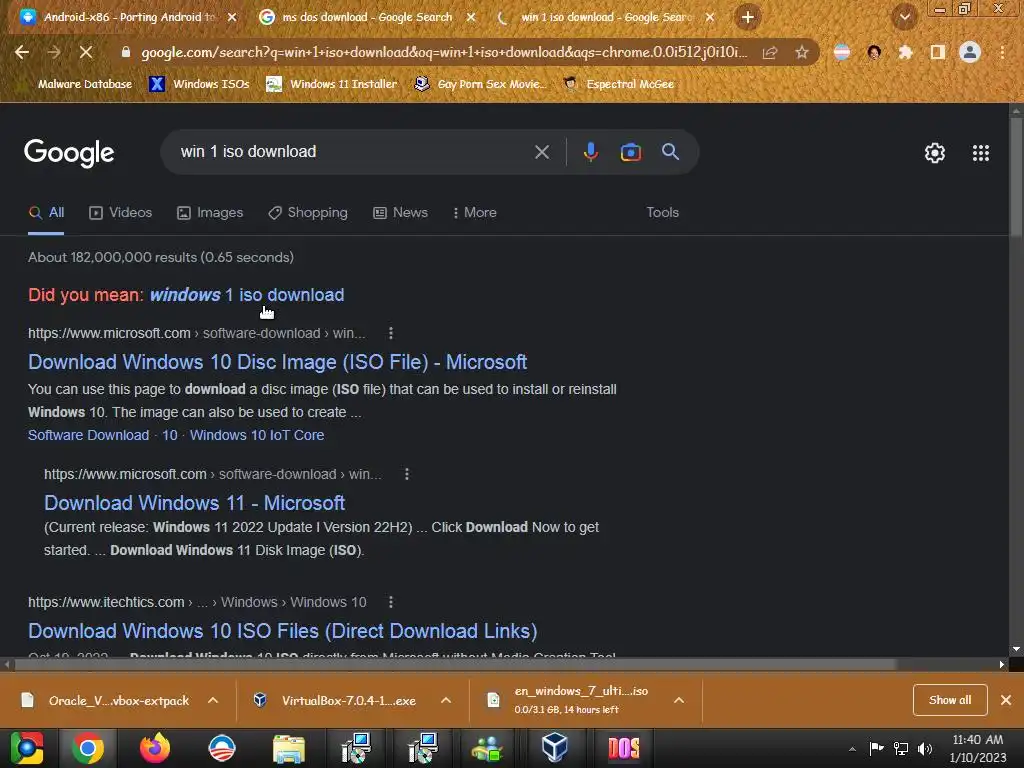Click into the Google search field
The height and width of the screenshot is (768, 1024).
353,152
